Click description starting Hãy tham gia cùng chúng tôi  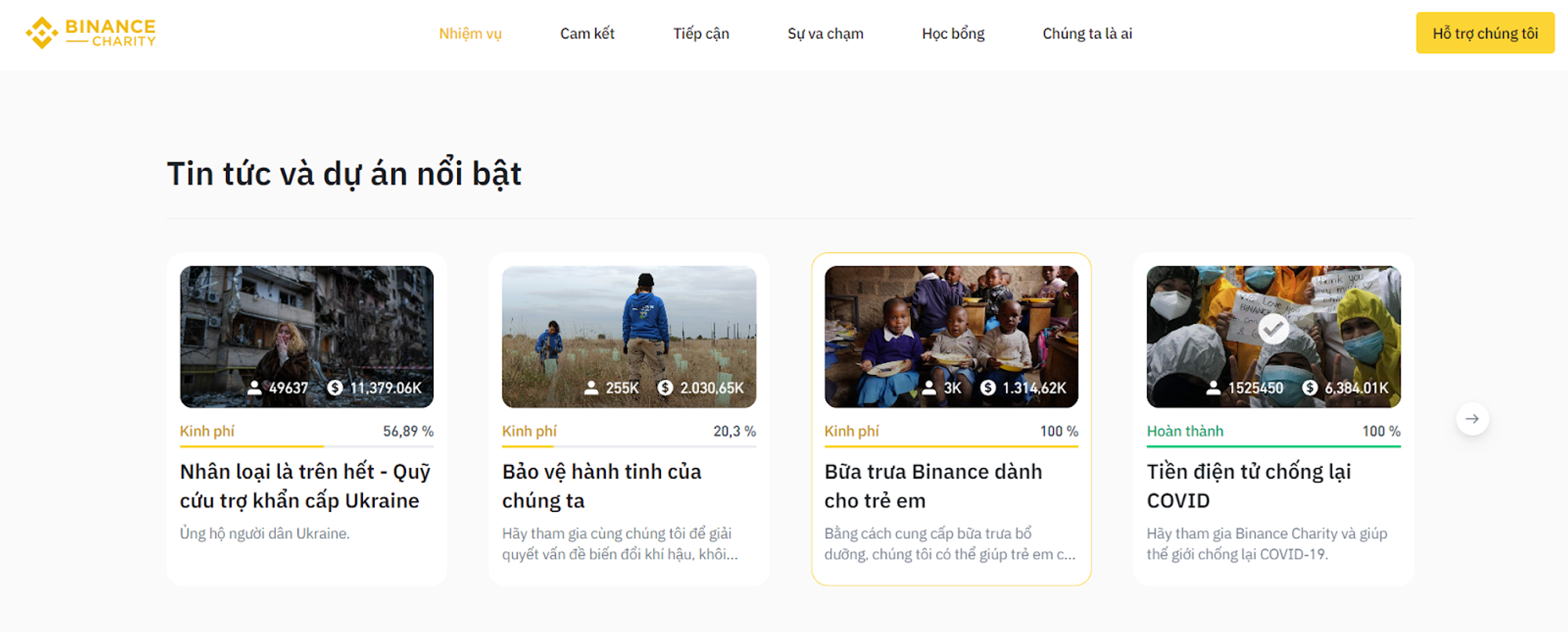pyautogui.click(x=619, y=543)
